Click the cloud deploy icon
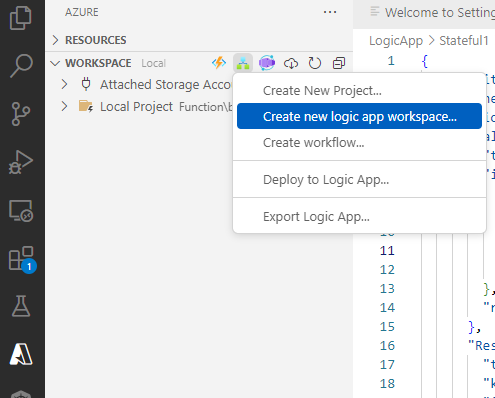This screenshot has width=495, height=398. coord(291,63)
